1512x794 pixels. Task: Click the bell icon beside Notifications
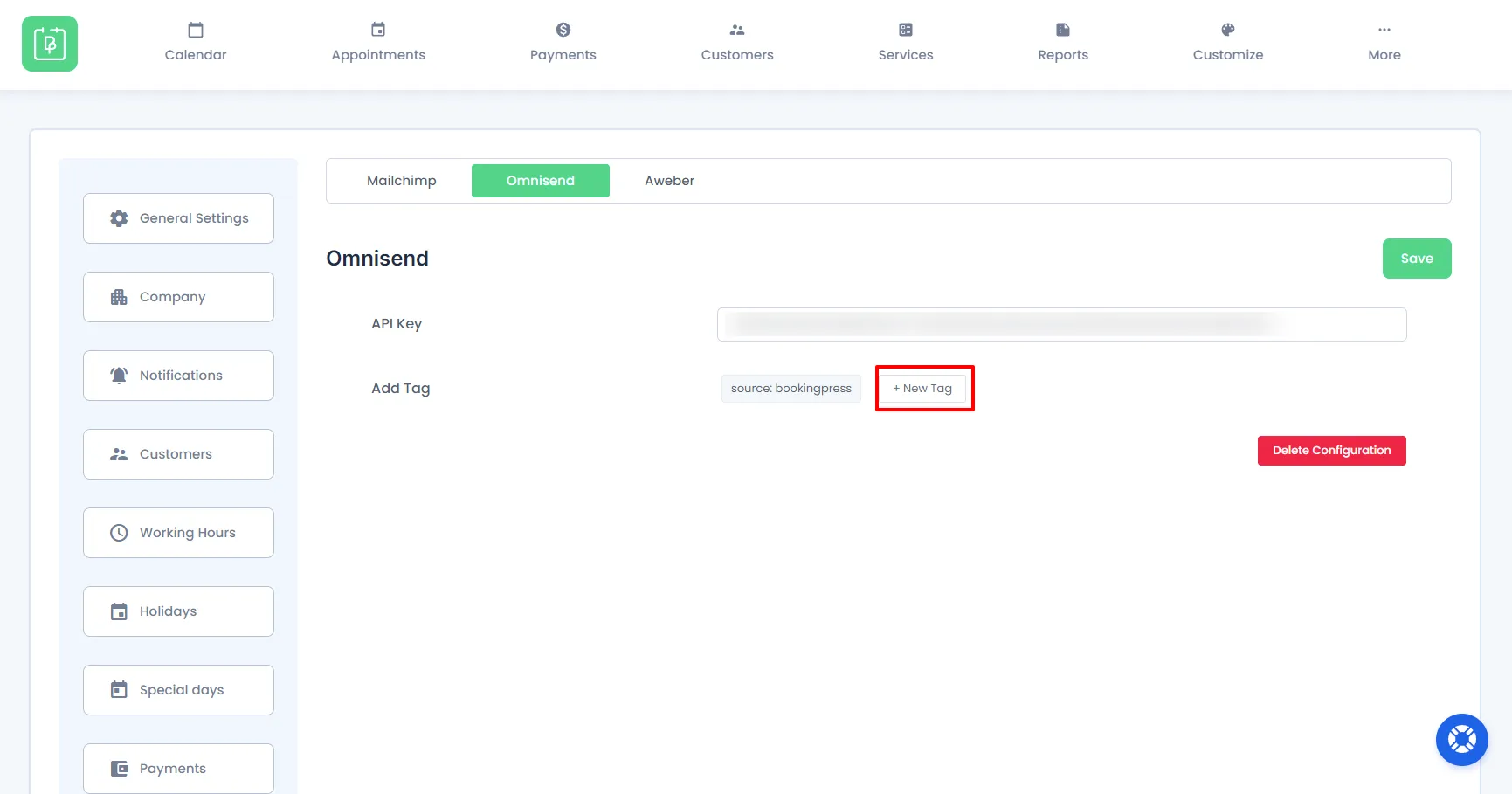(x=119, y=376)
